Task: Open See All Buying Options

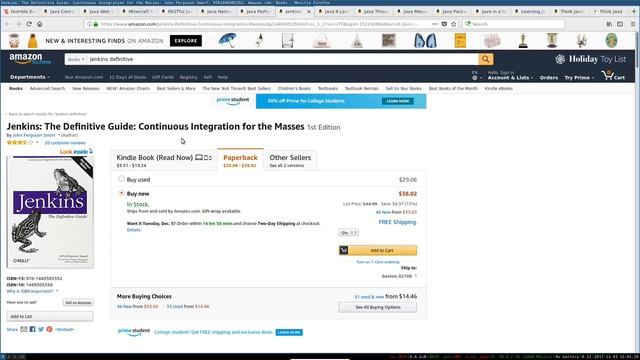Action: pos(378,307)
